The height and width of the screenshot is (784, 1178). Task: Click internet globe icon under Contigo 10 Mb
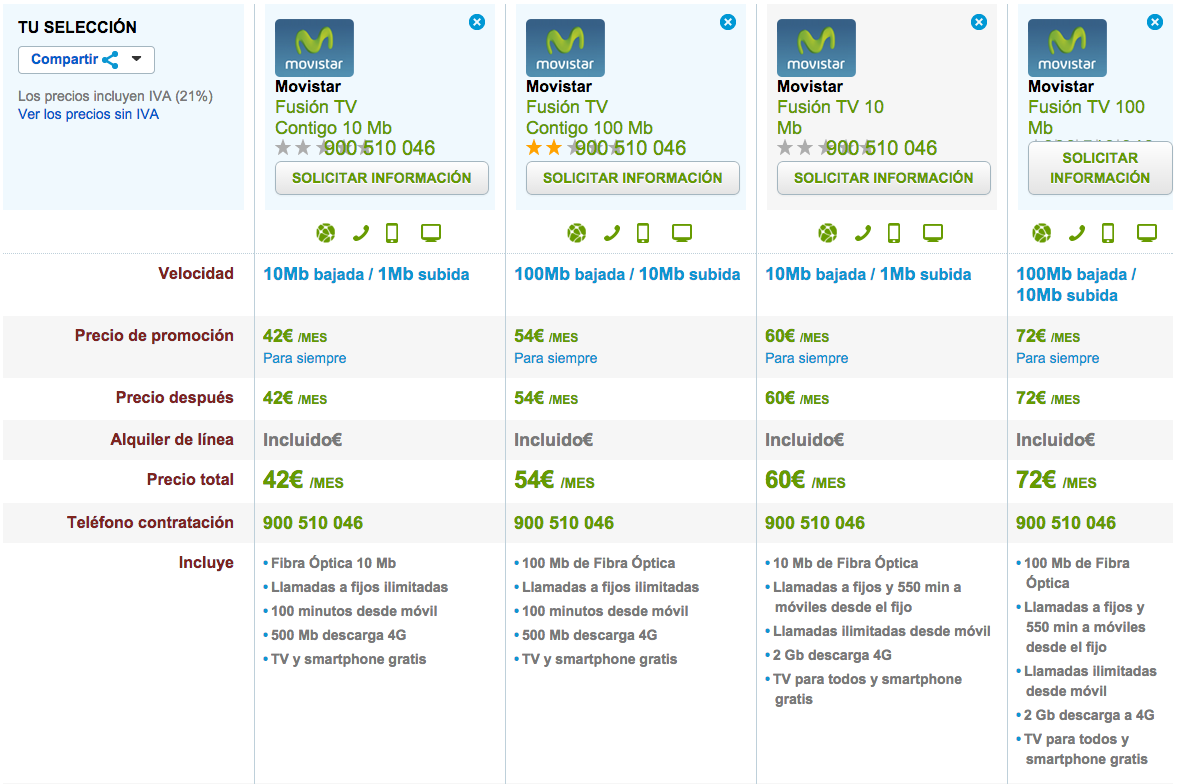click(x=326, y=234)
